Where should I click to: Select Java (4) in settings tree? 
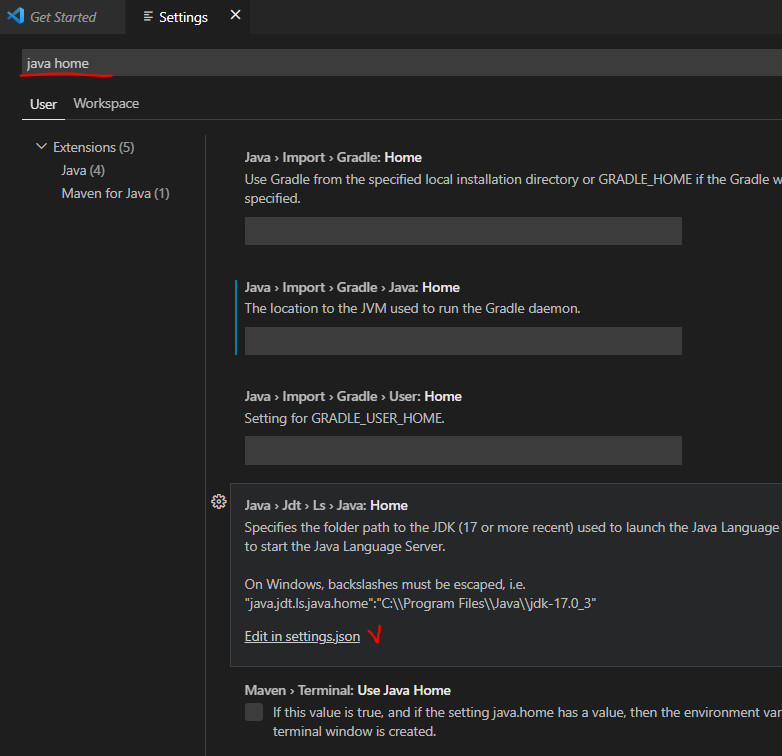coord(83,171)
